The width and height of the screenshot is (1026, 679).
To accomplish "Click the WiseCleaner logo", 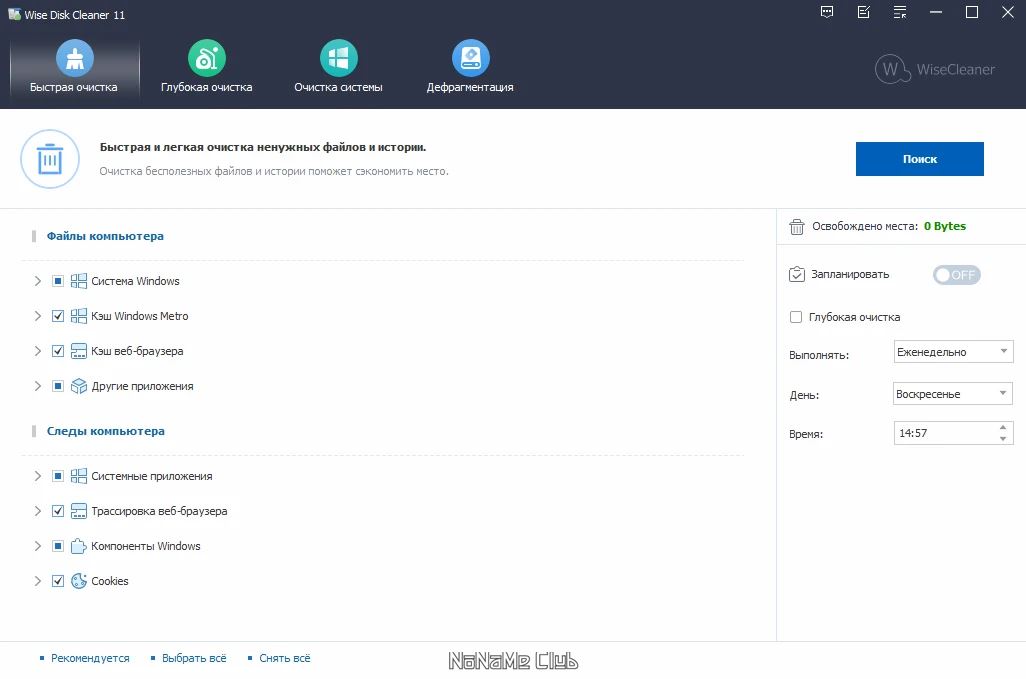I will point(935,69).
